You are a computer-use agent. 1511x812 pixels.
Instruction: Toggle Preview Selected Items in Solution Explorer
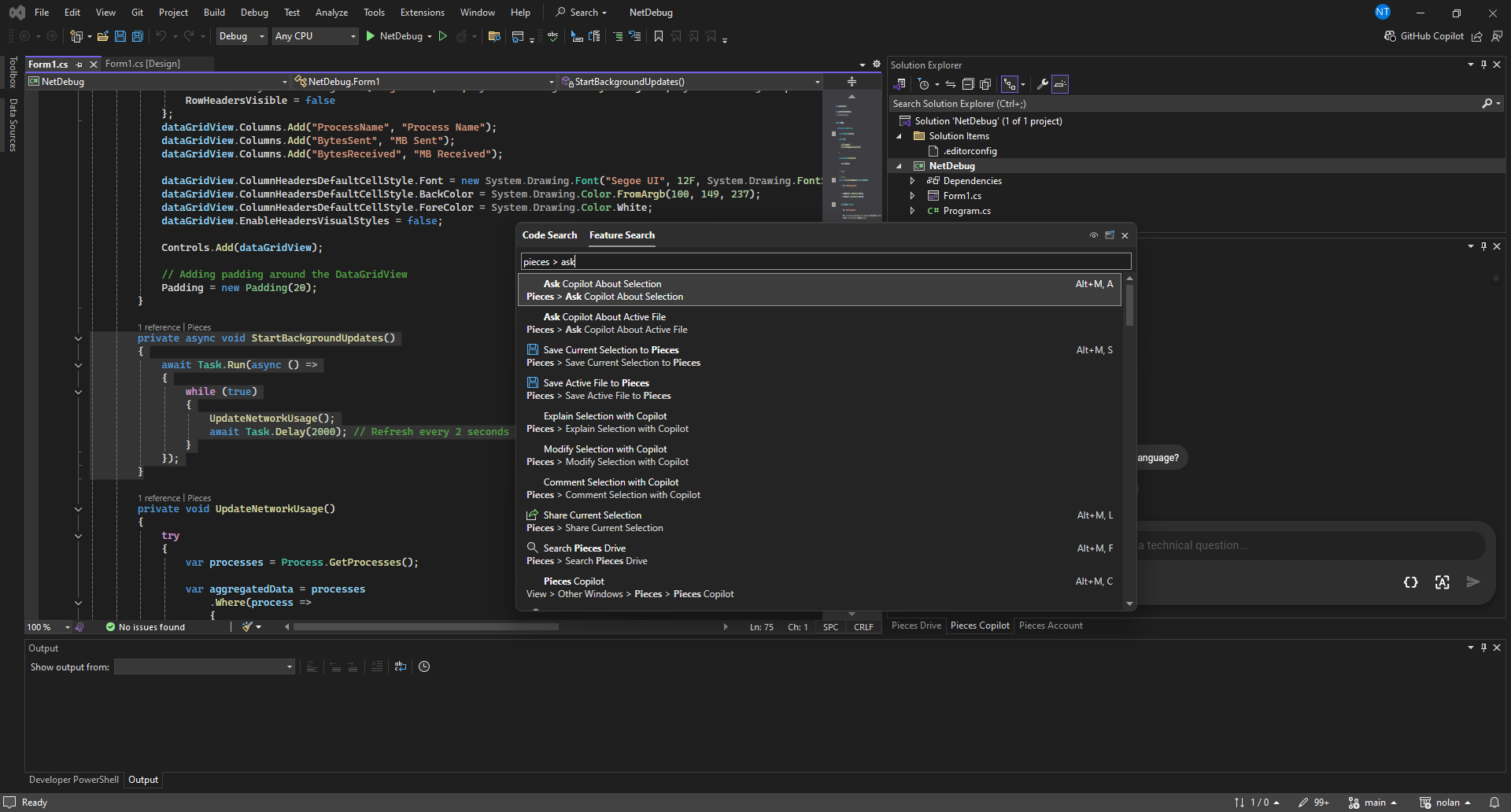[1060, 84]
